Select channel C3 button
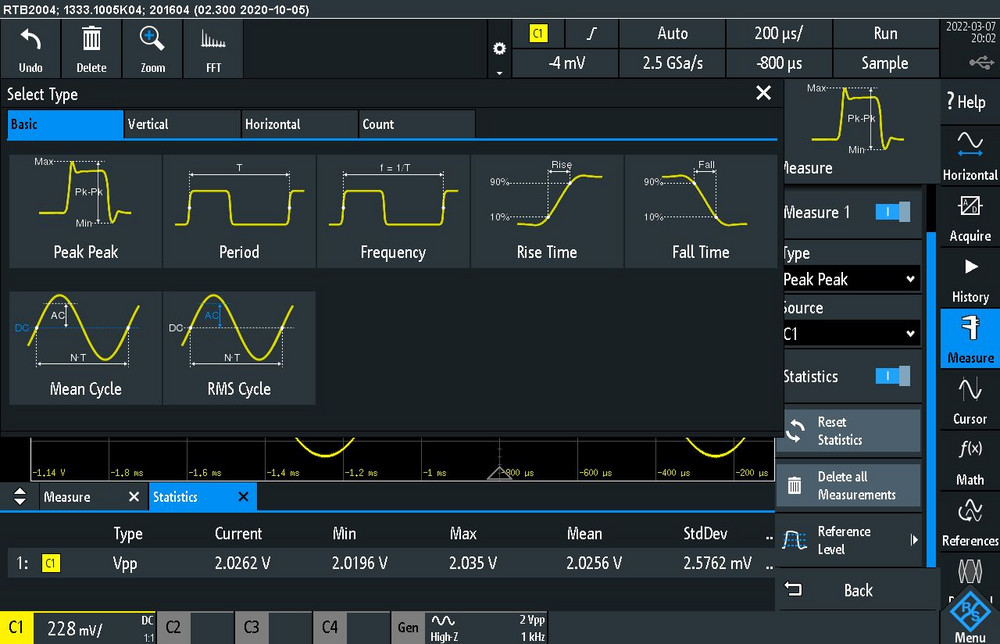The width and height of the screenshot is (1000, 644). pyautogui.click(x=251, y=628)
